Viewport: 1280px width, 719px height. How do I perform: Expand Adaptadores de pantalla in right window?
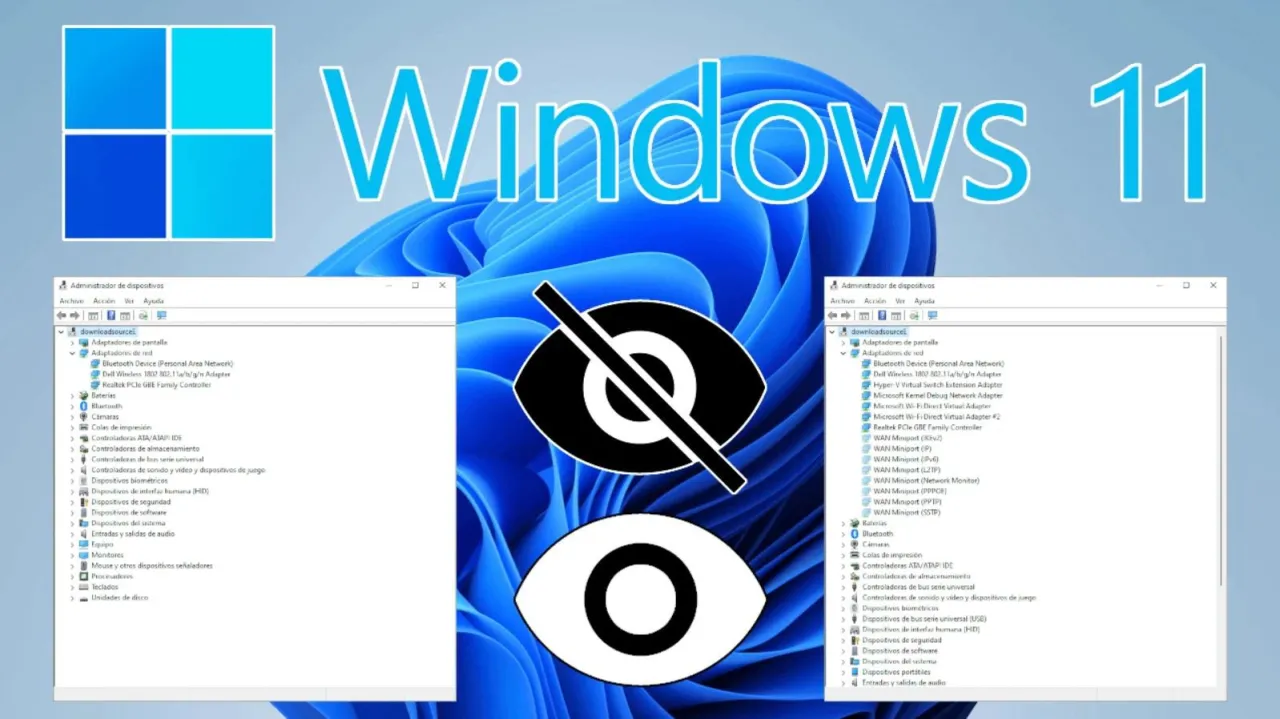pyautogui.click(x=842, y=343)
